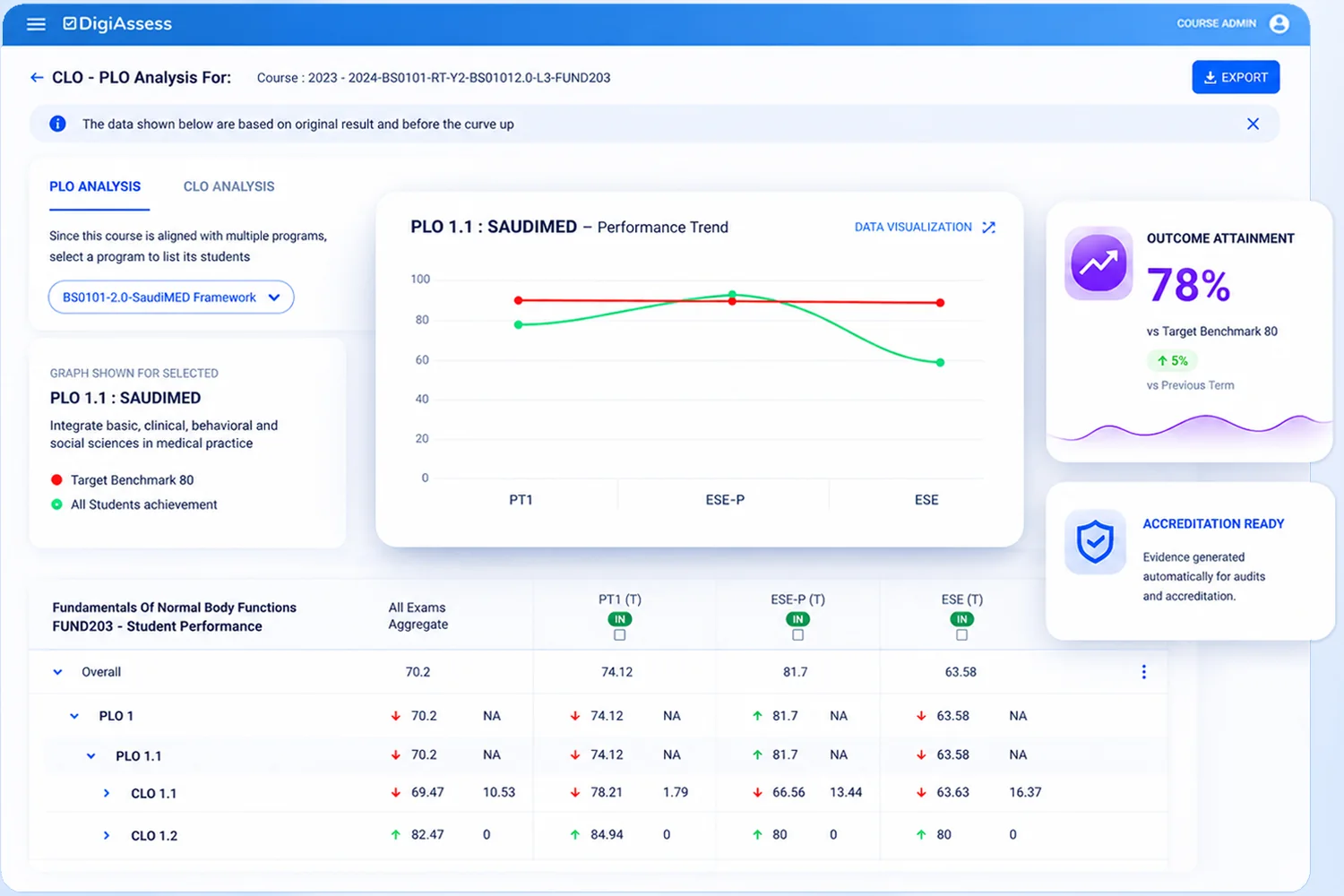Click the Export button

click(x=1236, y=77)
